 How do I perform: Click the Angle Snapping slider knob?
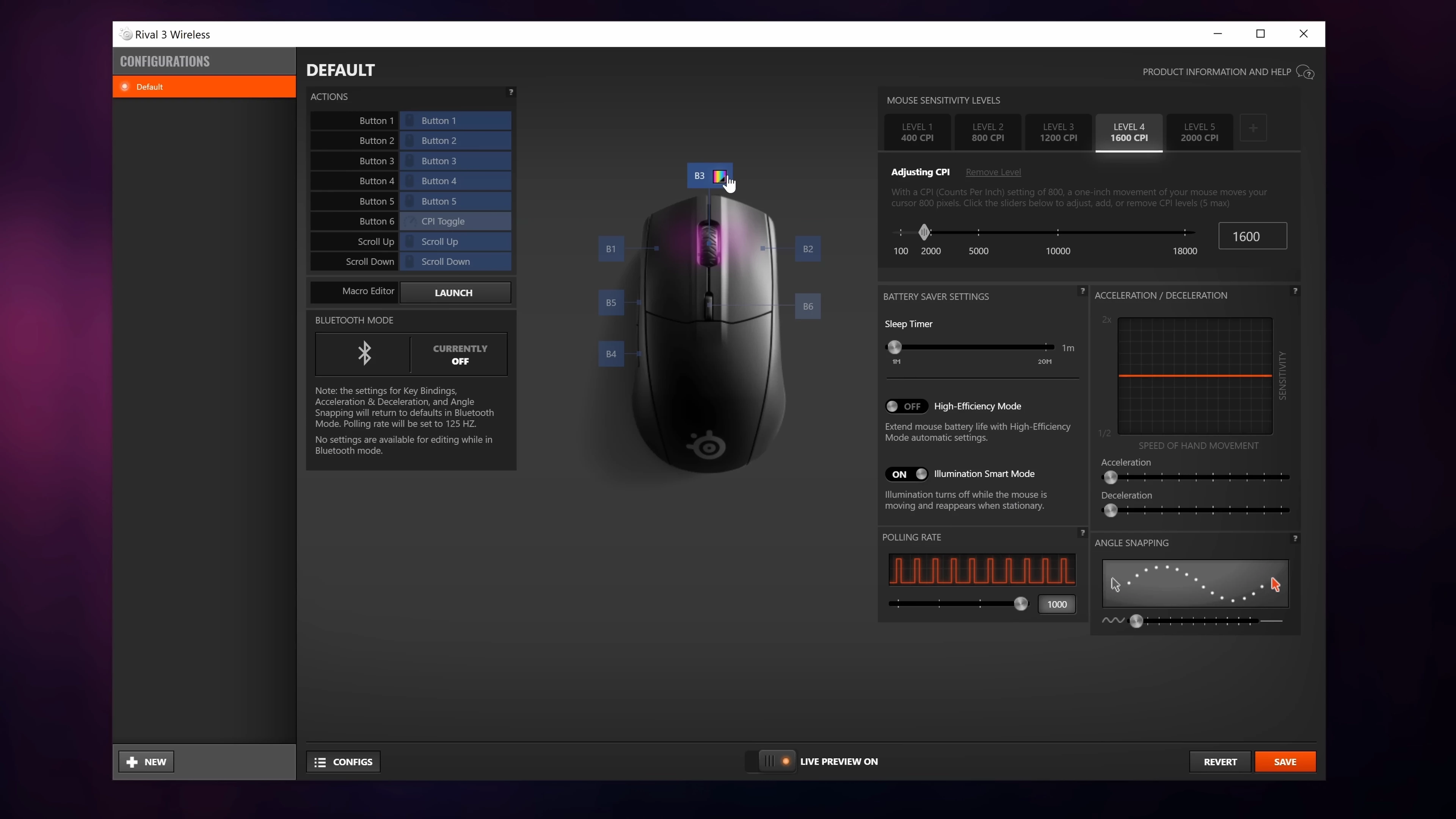[1136, 621]
